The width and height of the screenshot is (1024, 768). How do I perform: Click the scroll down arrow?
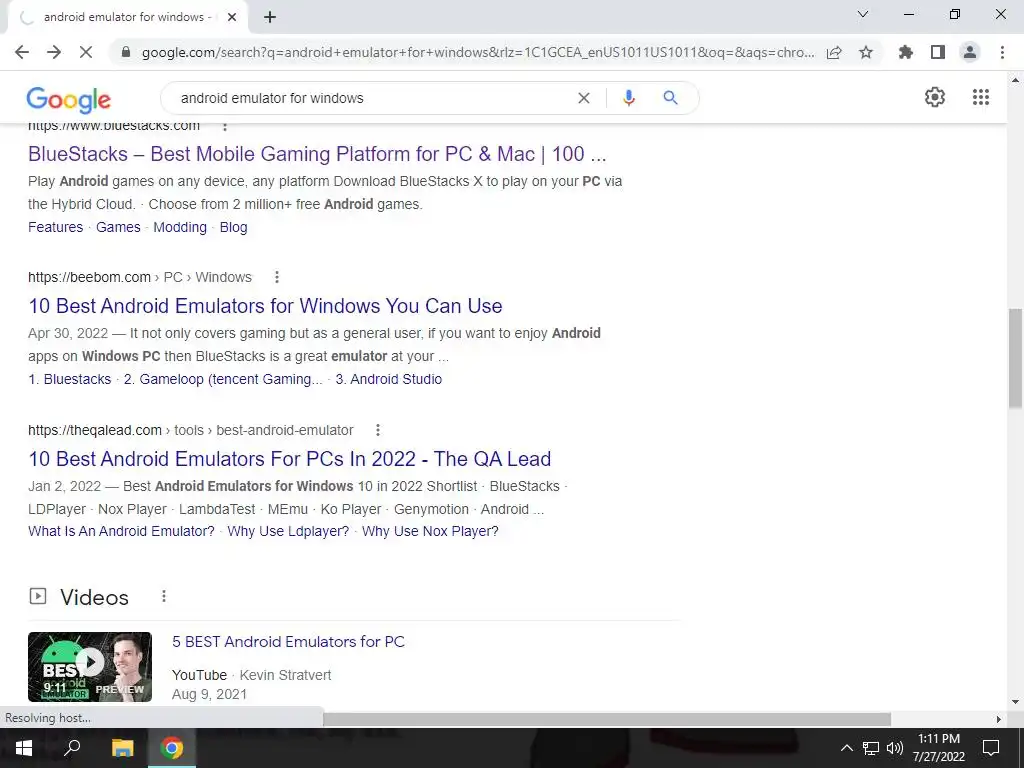[x=1016, y=703]
